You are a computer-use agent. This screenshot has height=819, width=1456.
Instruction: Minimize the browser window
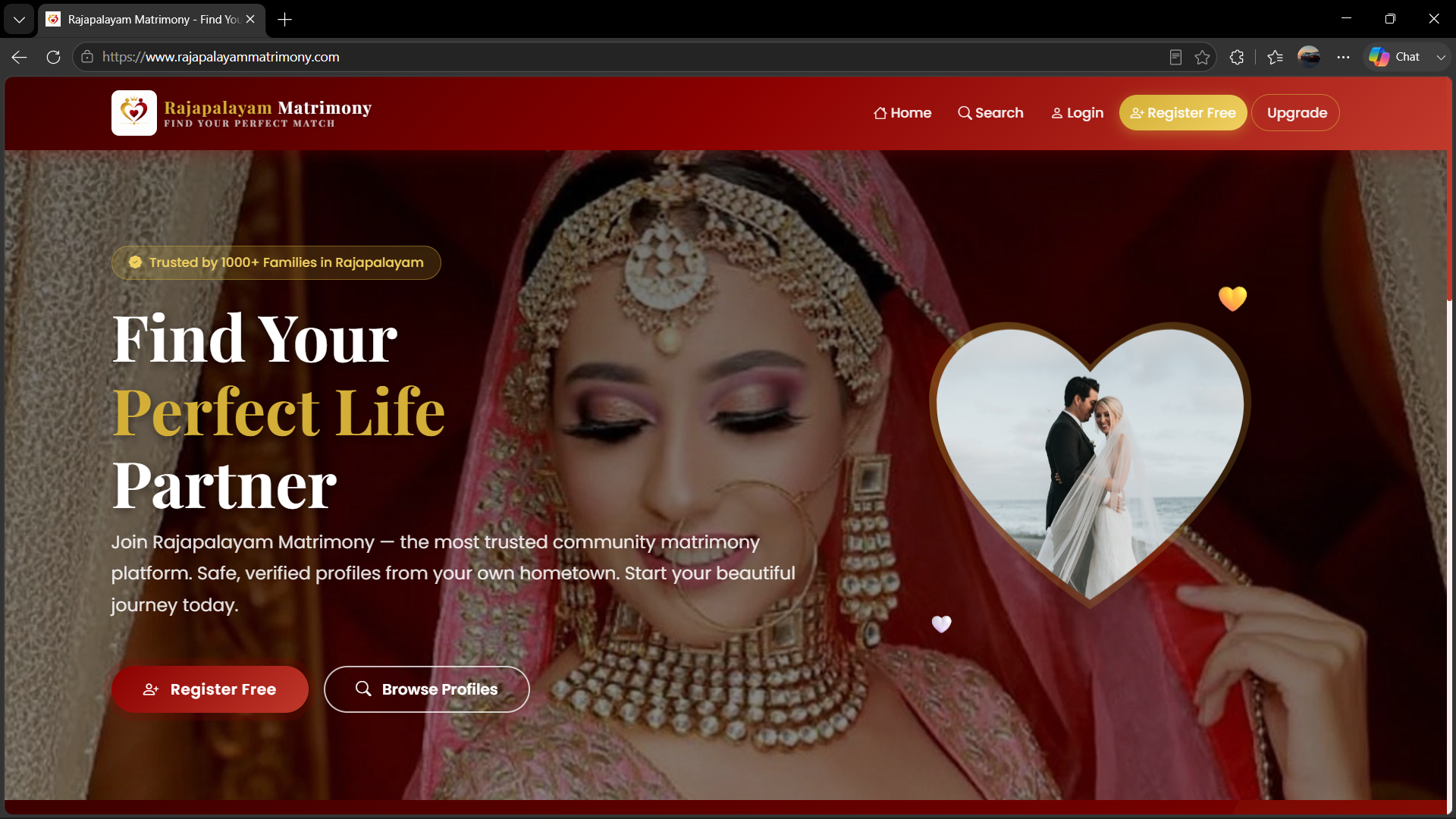pyautogui.click(x=1346, y=18)
